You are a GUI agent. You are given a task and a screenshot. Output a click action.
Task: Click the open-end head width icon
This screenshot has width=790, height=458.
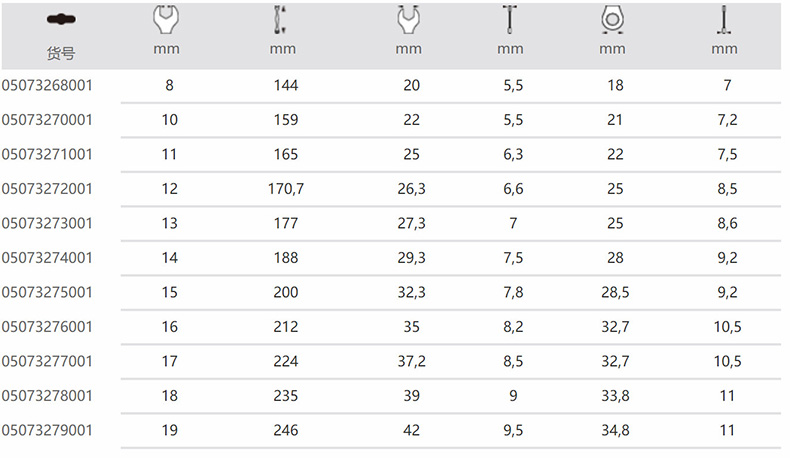pyautogui.click(x=408, y=20)
